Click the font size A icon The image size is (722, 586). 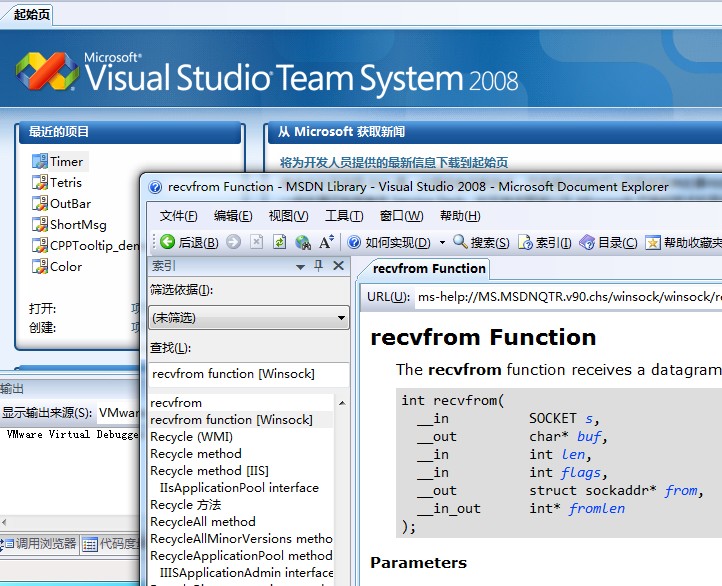click(326, 242)
